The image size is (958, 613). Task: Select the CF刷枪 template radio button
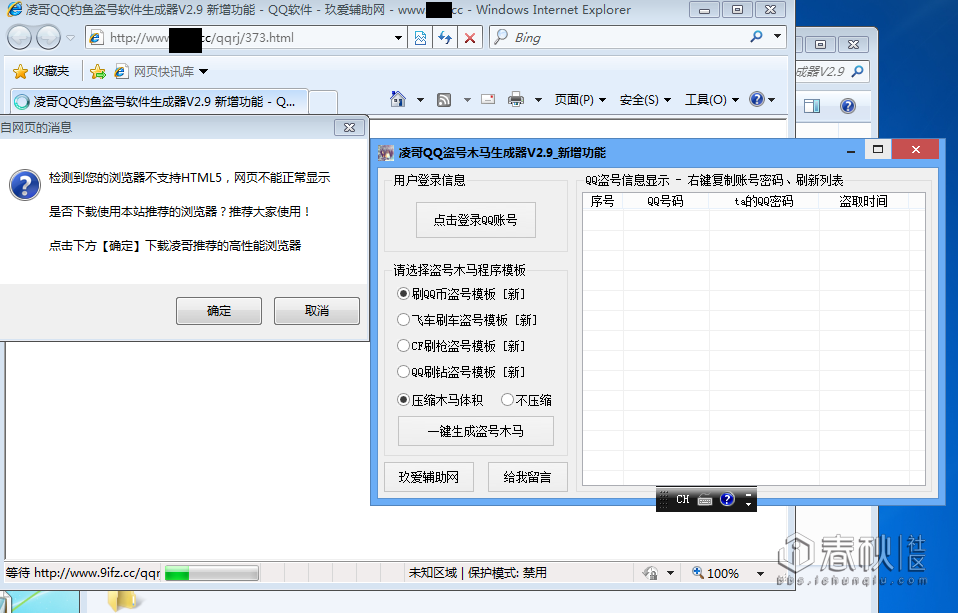[x=403, y=345]
